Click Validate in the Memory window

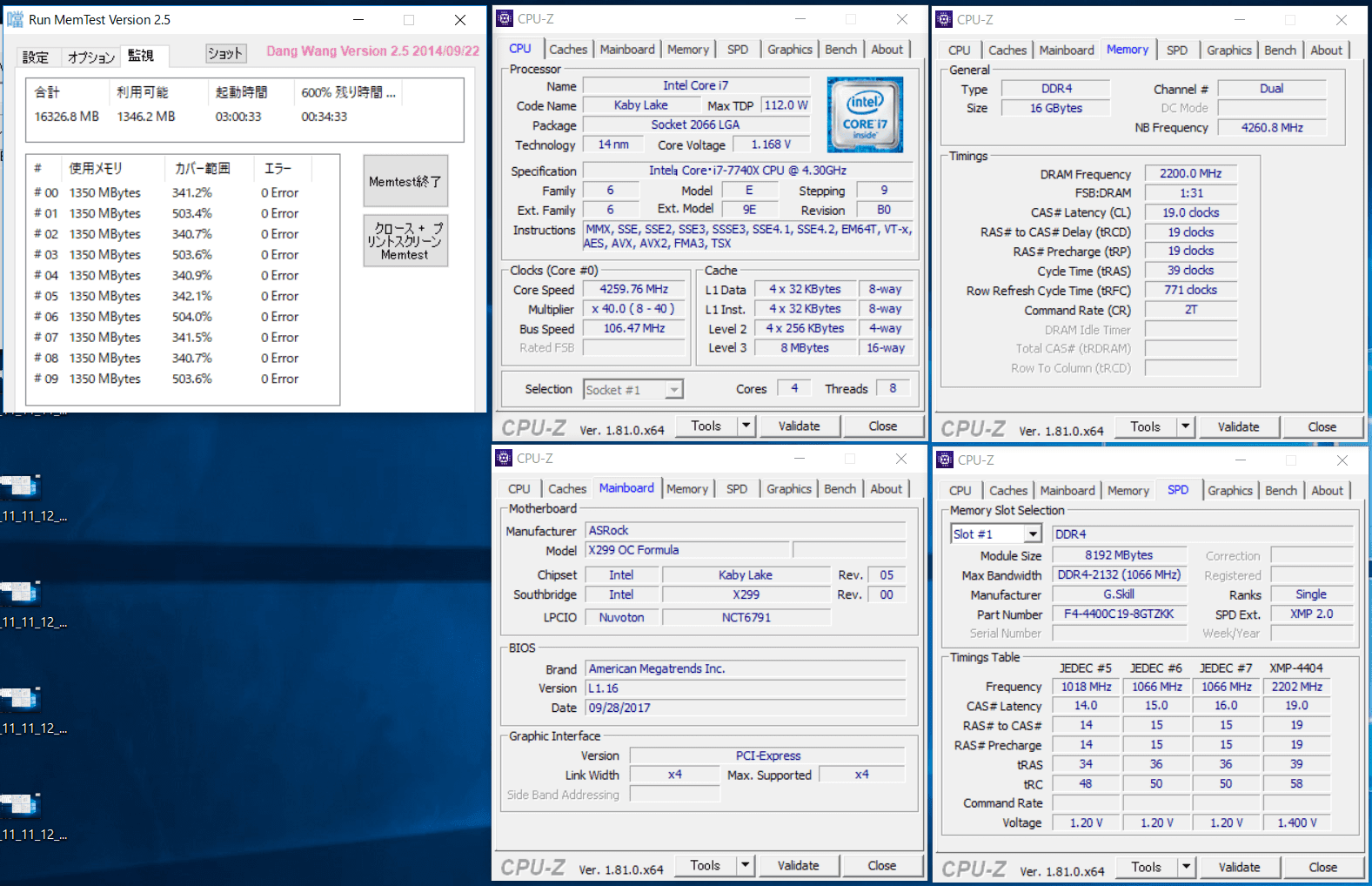click(x=1238, y=426)
